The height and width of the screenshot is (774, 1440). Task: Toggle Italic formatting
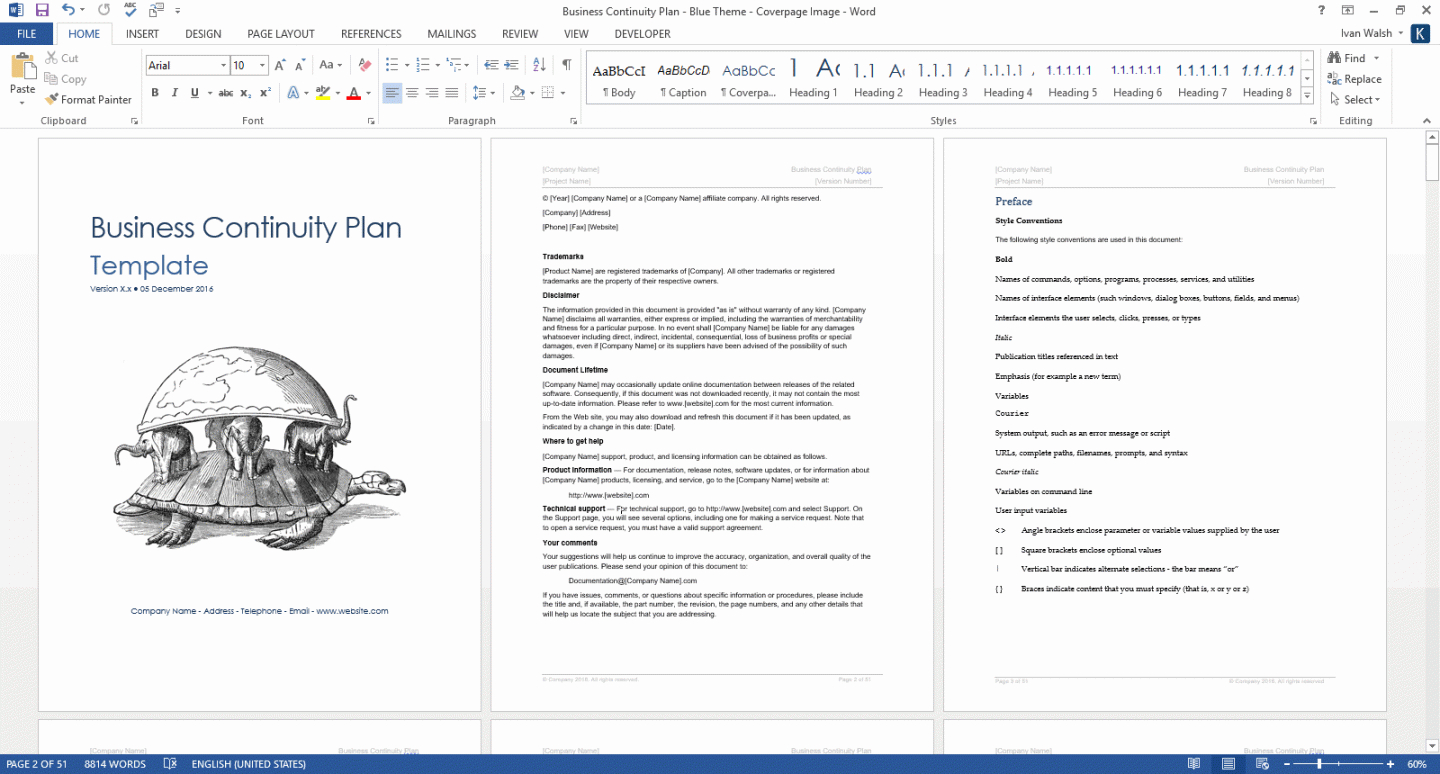175,93
